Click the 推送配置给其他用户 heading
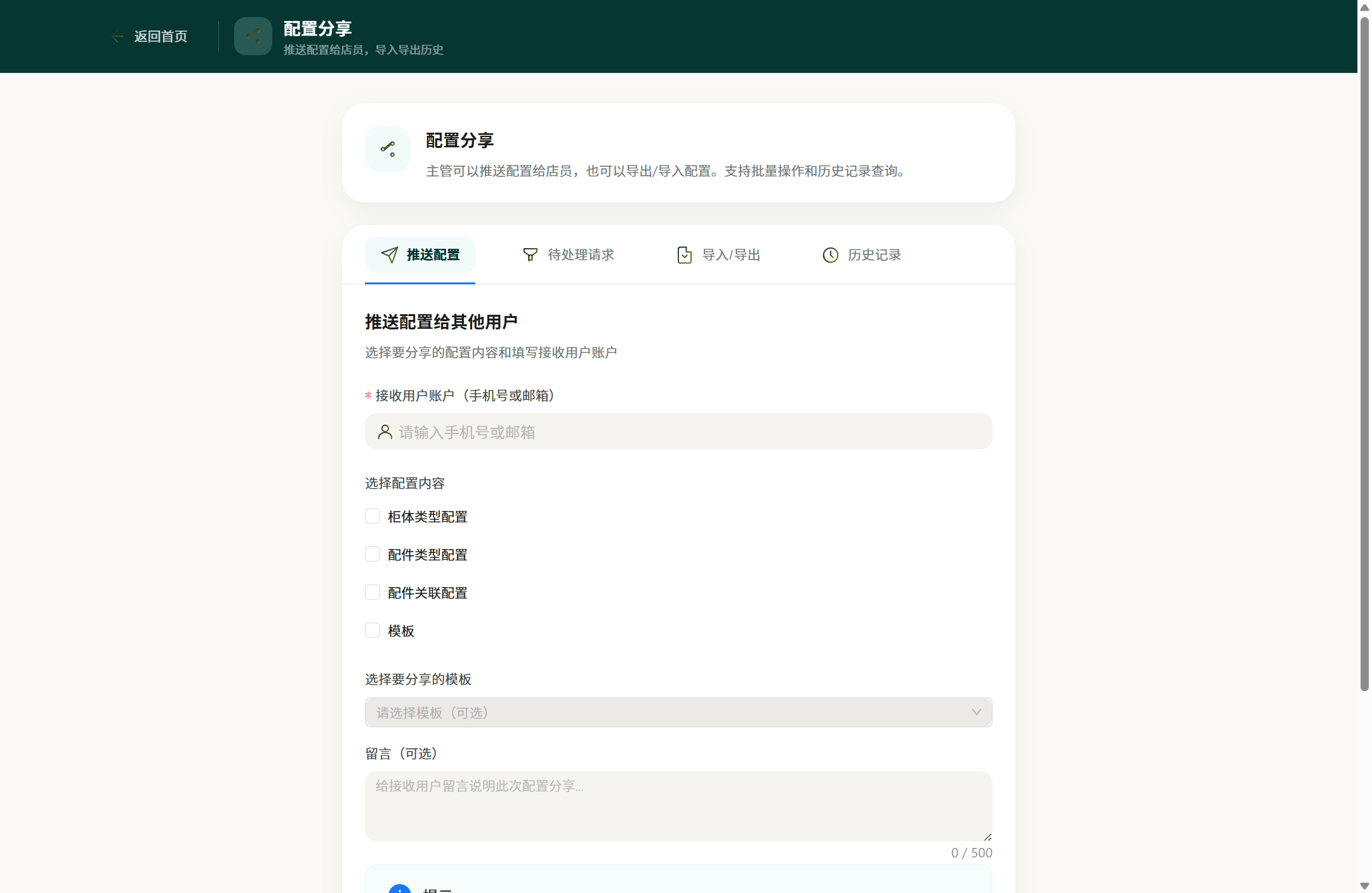 coord(441,322)
